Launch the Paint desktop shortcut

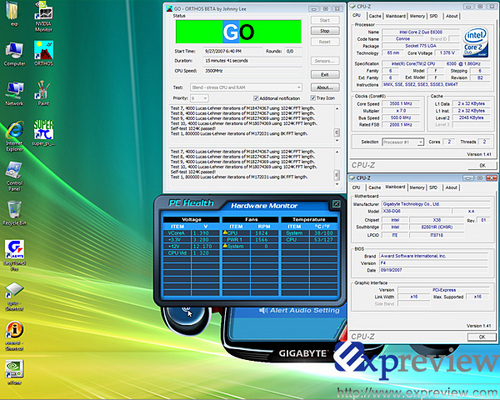tap(43, 91)
